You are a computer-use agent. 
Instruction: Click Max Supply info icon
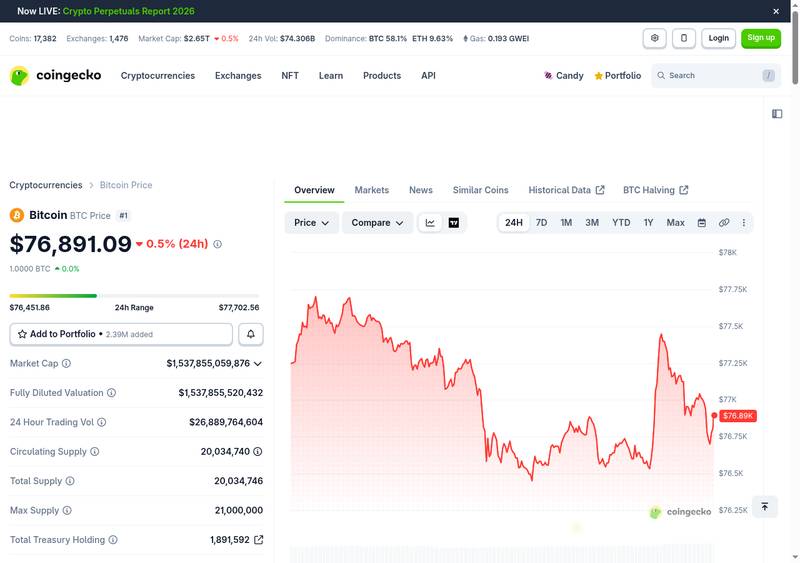click(x=67, y=510)
